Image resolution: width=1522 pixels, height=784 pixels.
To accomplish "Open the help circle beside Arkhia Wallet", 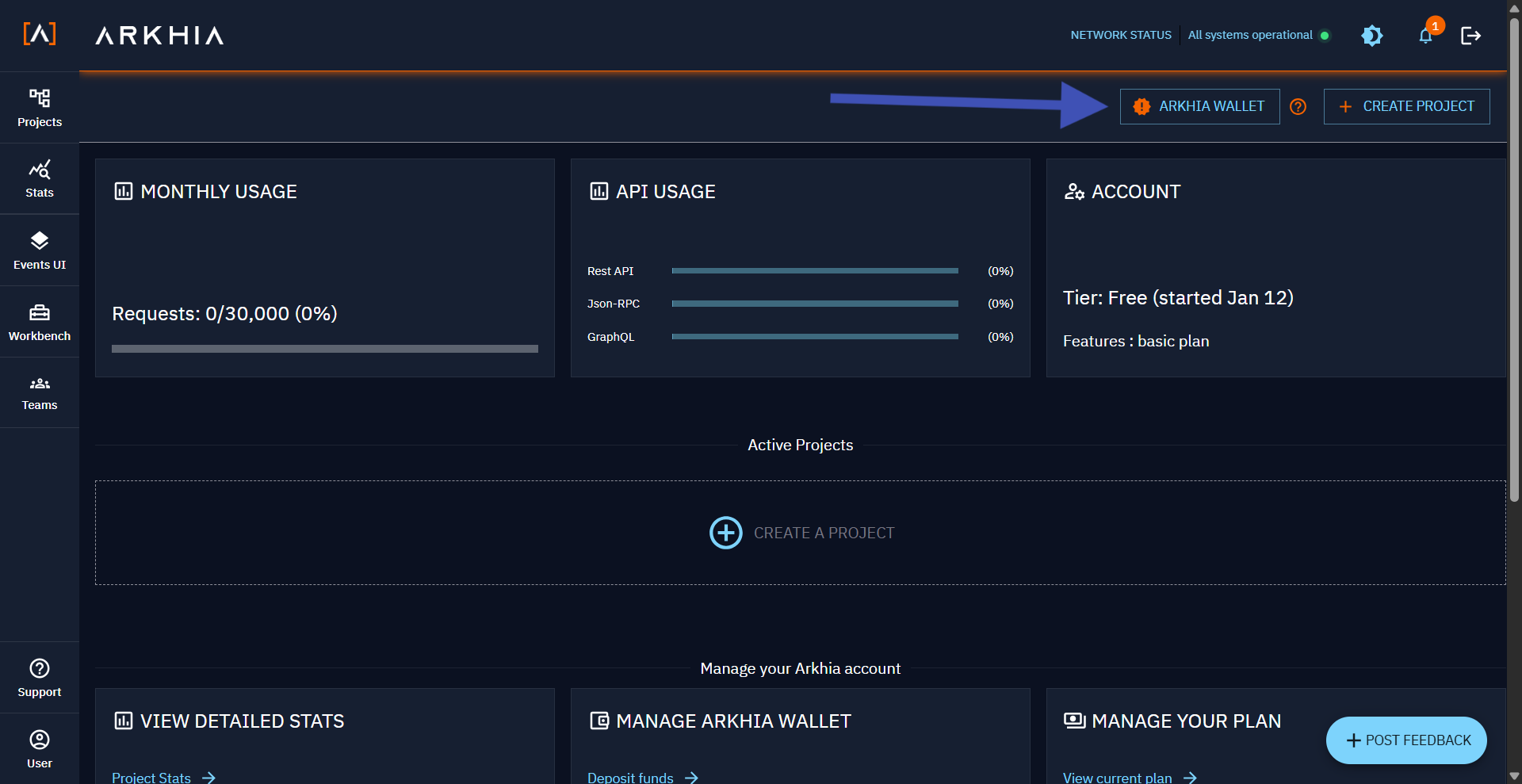I will pyautogui.click(x=1298, y=106).
